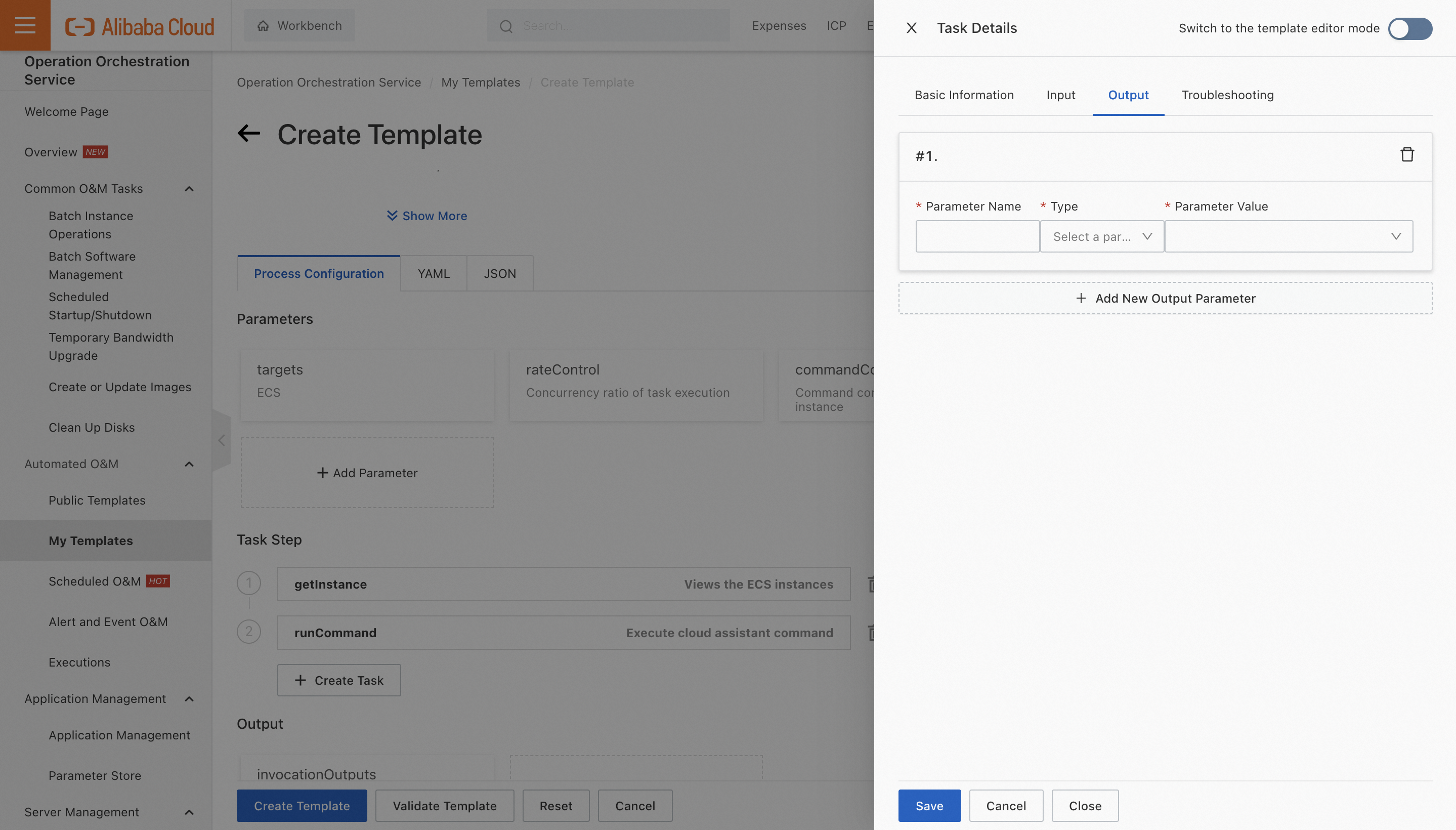Switch to the Input tab
This screenshot has height=830, width=1456.
pyautogui.click(x=1060, y=95)
